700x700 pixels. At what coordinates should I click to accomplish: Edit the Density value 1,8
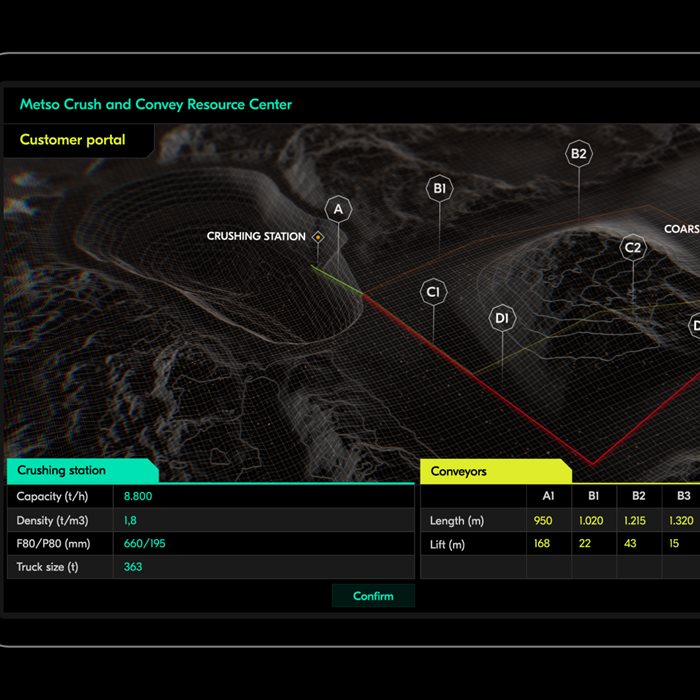131,520
